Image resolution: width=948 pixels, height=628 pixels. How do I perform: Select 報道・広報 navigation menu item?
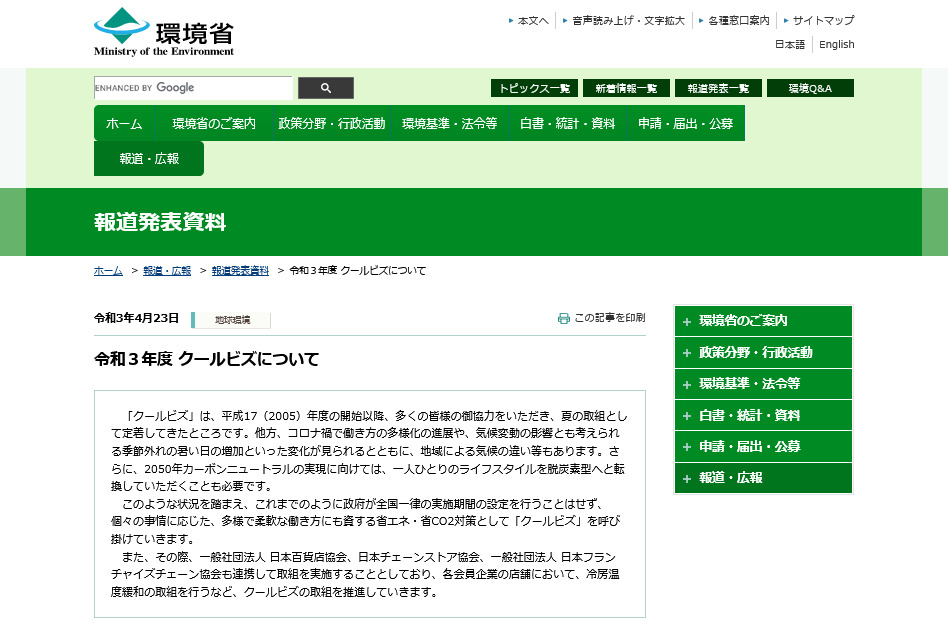(149, 159)
